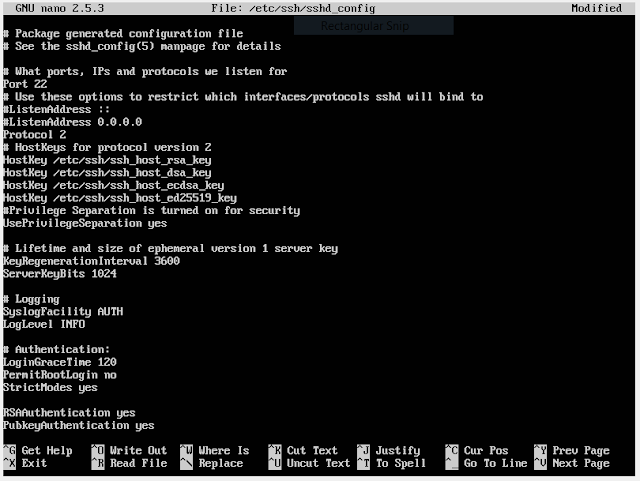
Task: Click the ^Y Prev Page shortcut
Action: 572,450
